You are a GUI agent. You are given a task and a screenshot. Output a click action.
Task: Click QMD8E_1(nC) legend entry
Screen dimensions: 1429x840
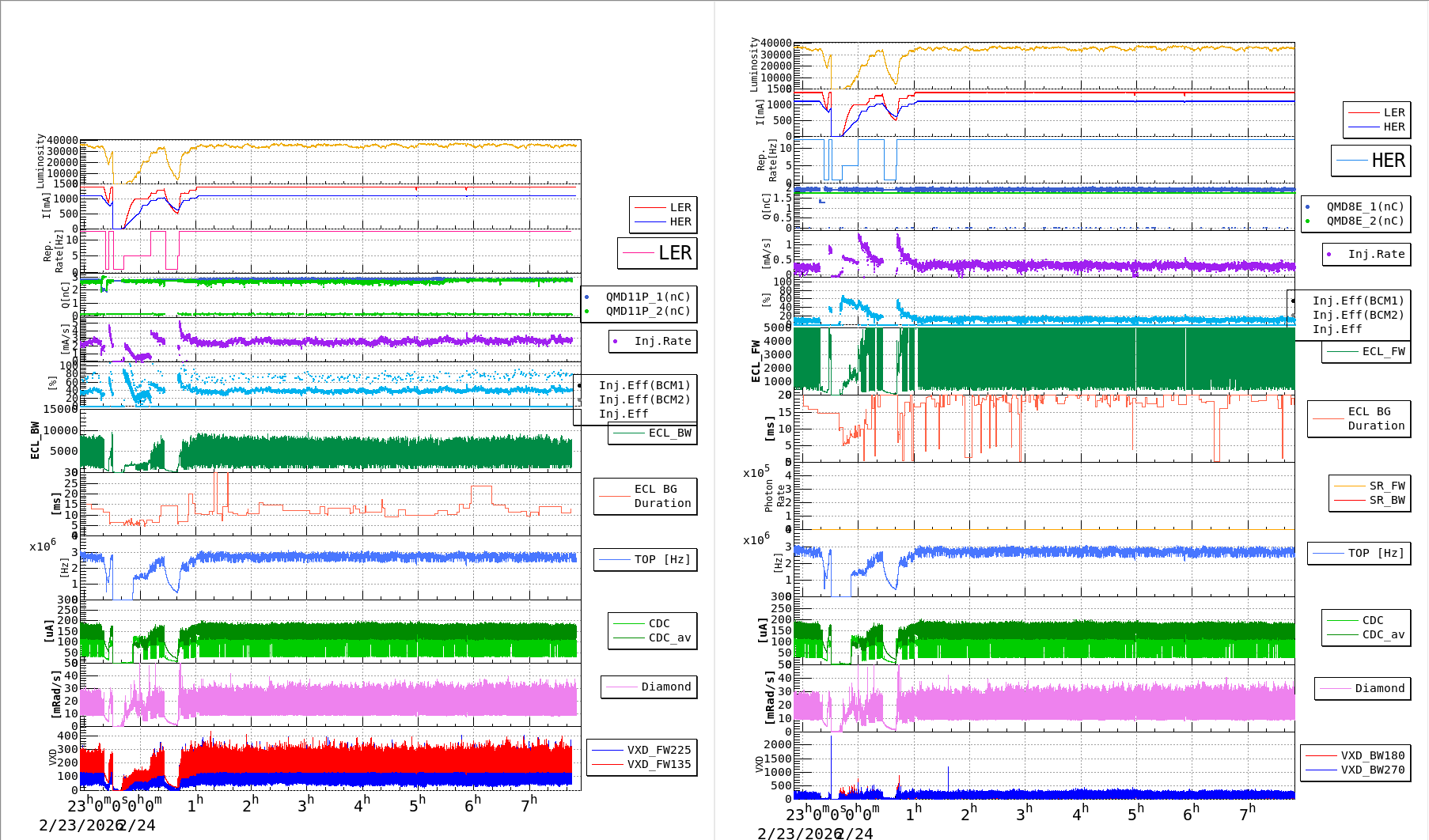1365,207
